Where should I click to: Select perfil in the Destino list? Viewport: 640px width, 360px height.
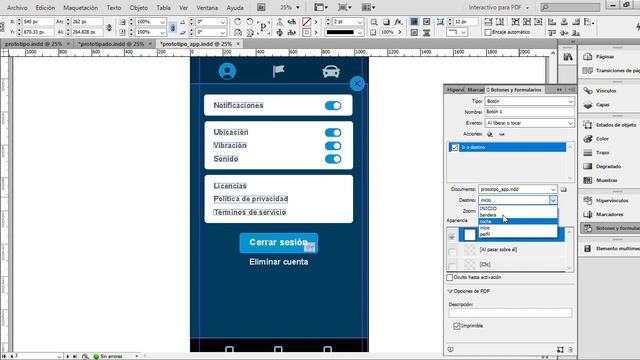[518, 234]
